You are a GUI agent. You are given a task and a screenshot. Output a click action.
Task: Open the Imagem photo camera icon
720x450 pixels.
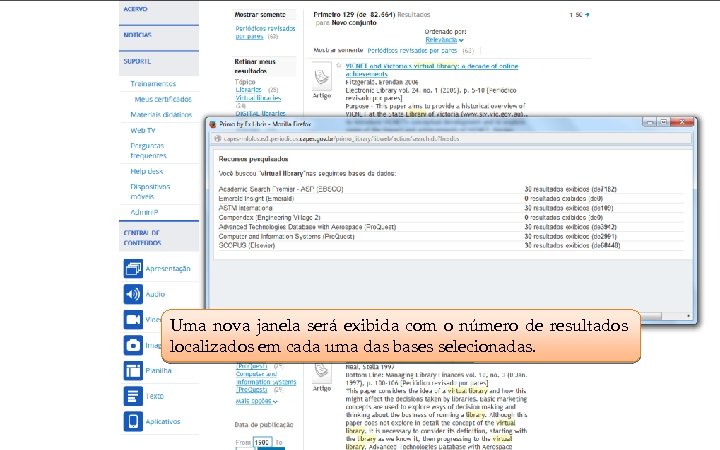pos(133,345)
